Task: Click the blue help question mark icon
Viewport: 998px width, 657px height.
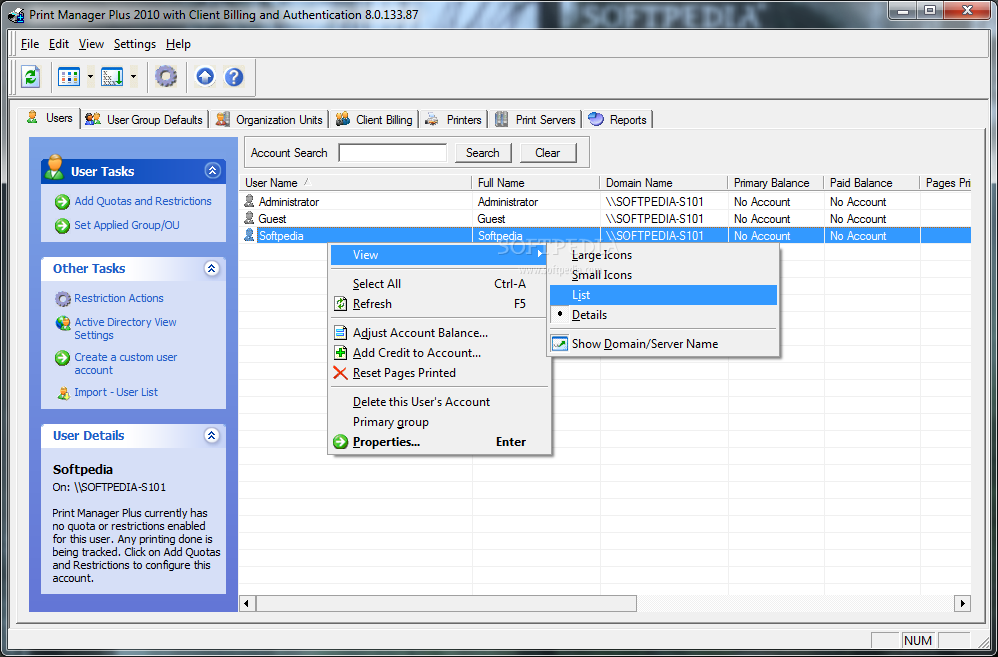Action: tap(234, 78)
